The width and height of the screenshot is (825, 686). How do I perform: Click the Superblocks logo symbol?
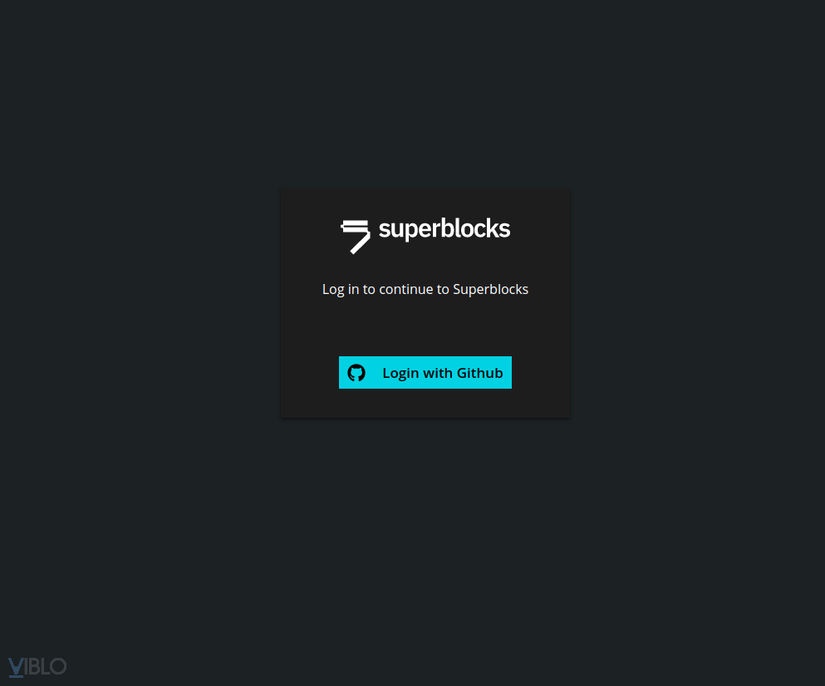[x=356, y=237]
